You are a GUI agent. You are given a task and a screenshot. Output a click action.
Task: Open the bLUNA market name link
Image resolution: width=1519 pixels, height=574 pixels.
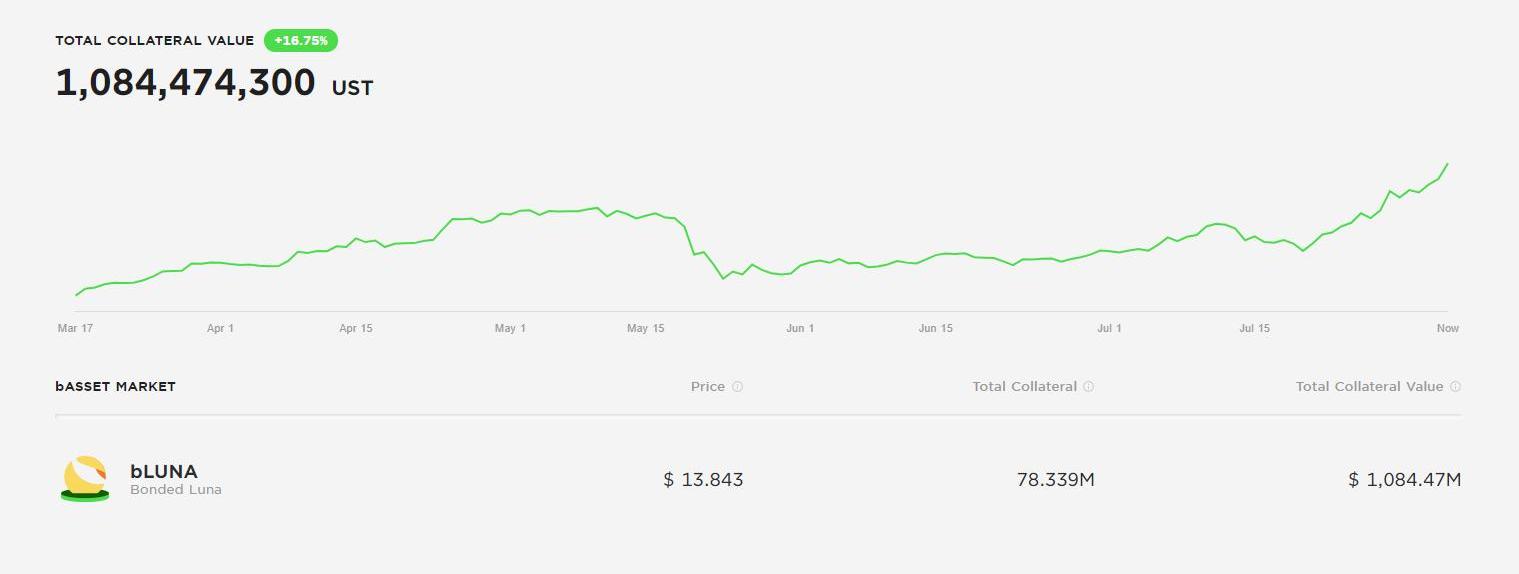point(164,471)
